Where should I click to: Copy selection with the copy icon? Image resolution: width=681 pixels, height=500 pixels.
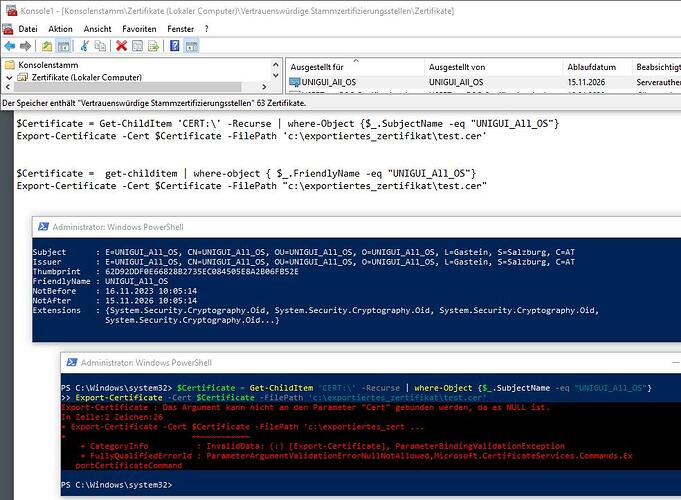pos(100,46)
